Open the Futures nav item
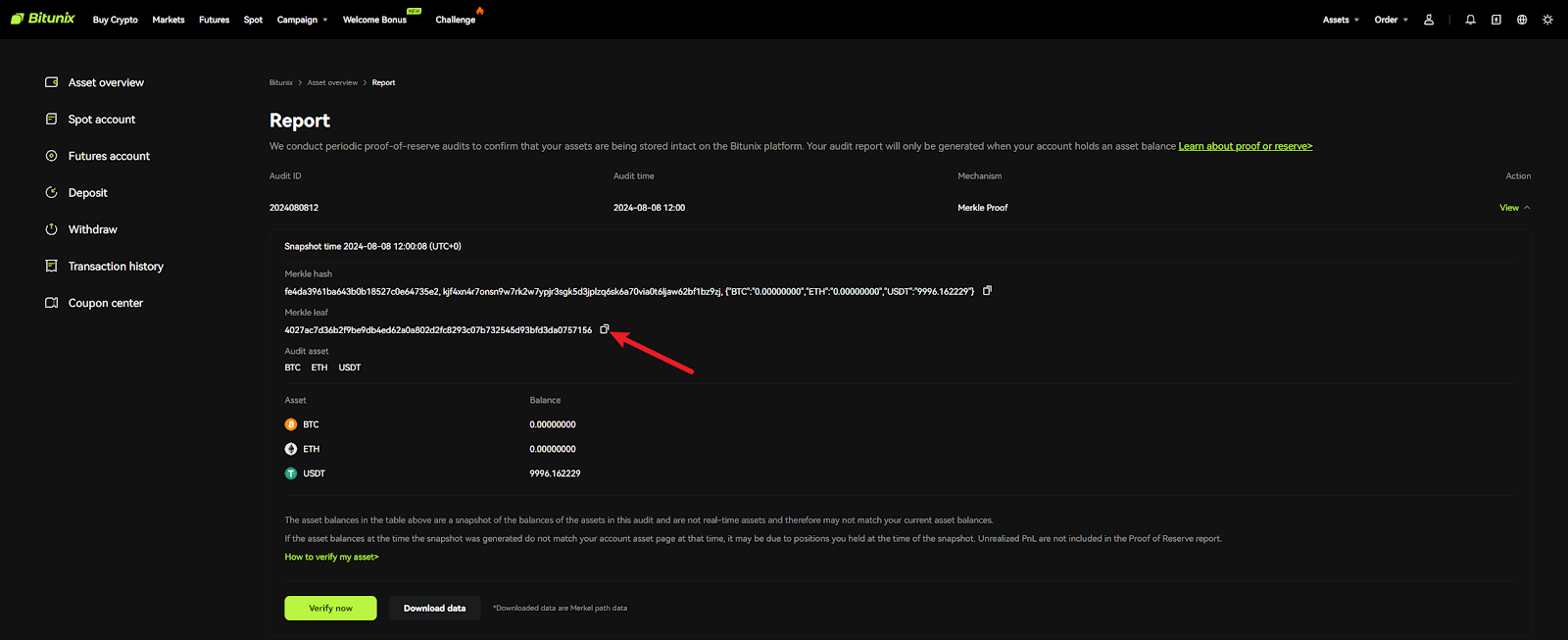 click(x=214, y=20)
